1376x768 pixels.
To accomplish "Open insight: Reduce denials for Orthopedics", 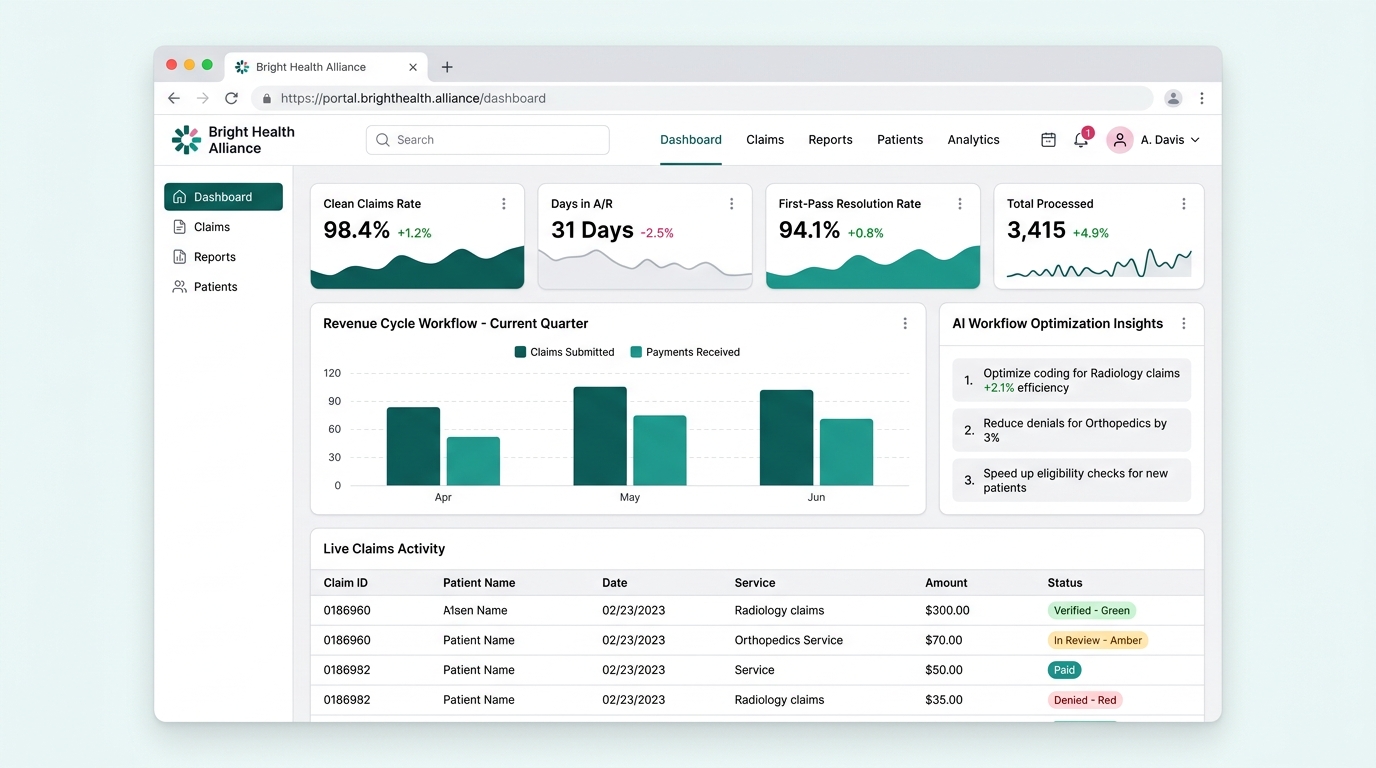I will (1071, 430).
